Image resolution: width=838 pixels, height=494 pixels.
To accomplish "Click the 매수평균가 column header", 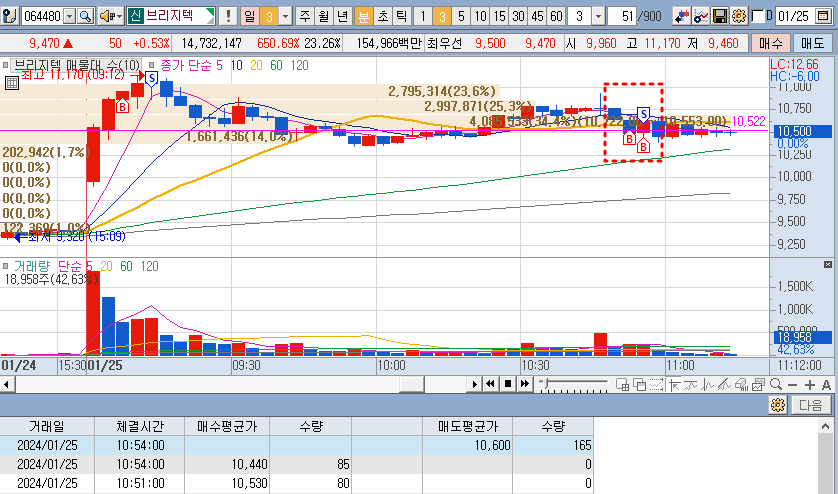I will [227, 426].
